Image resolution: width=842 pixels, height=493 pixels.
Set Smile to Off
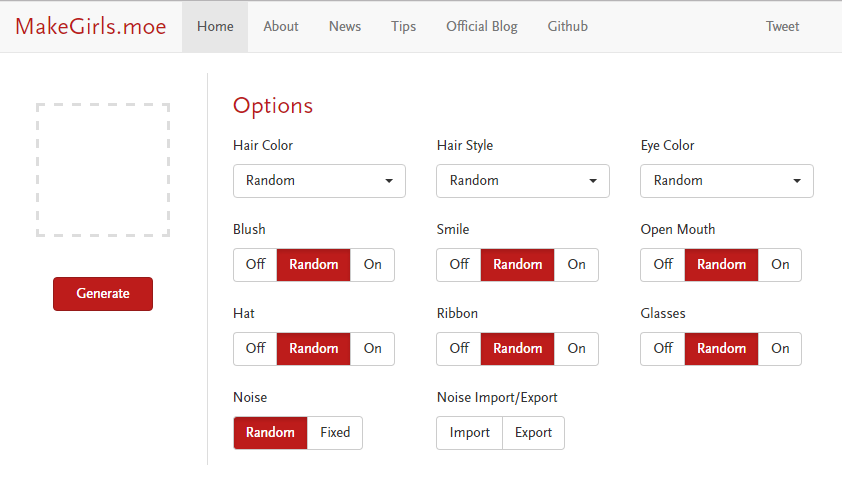pyautogui.click(x=459, y=265)
